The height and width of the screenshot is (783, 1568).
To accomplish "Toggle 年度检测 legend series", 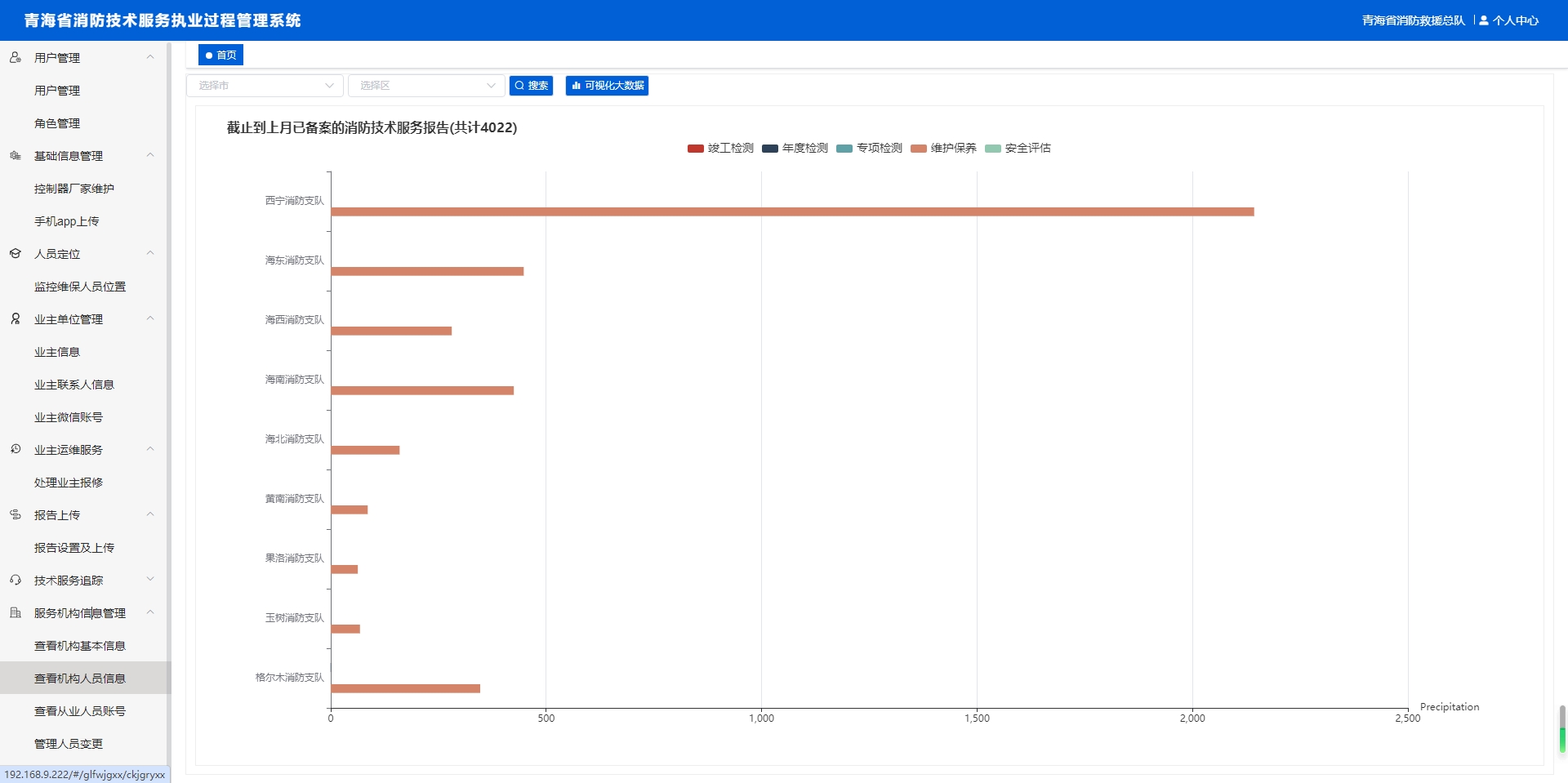I will tap(795, 148).
